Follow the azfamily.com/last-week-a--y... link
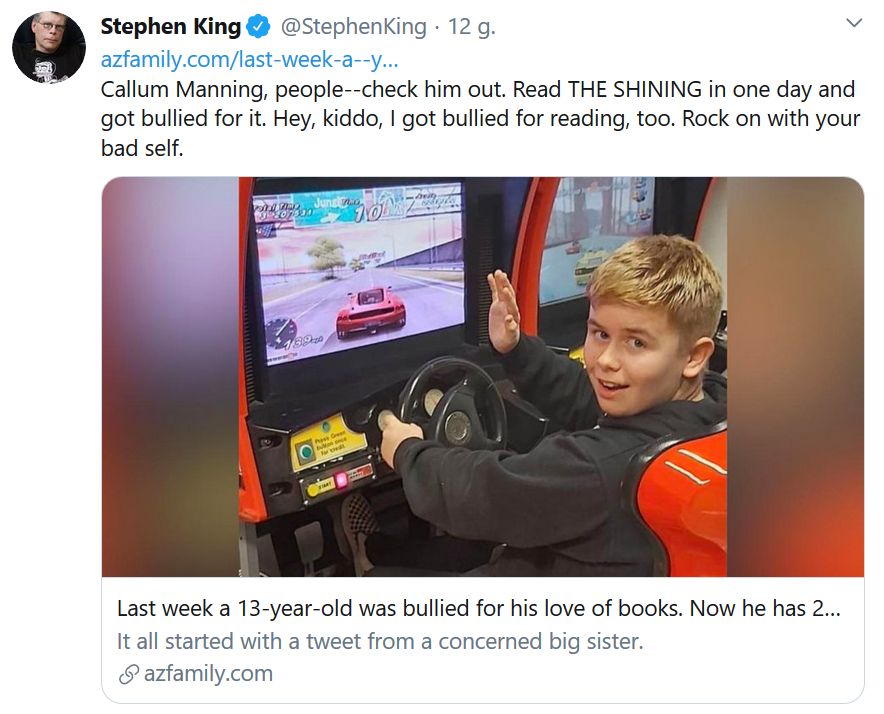The width and height of the screenshot is (884, 714). [249, 58]
